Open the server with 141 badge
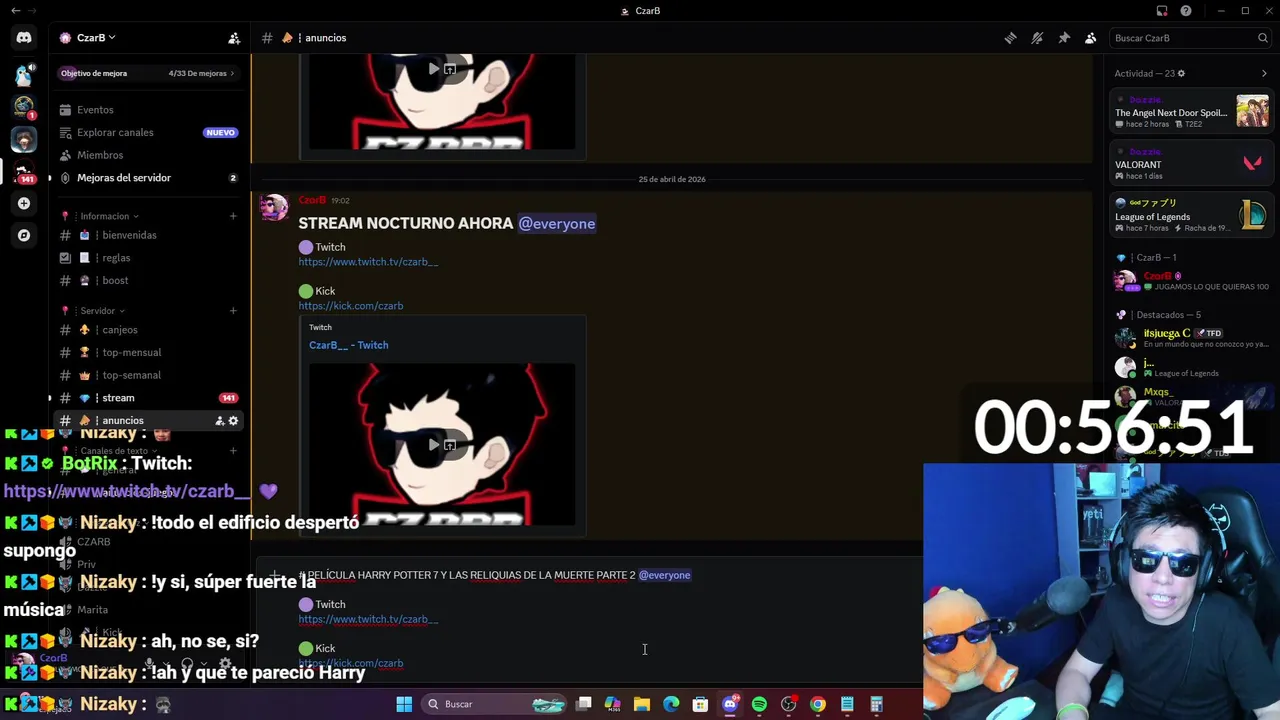 pos(24,170)
